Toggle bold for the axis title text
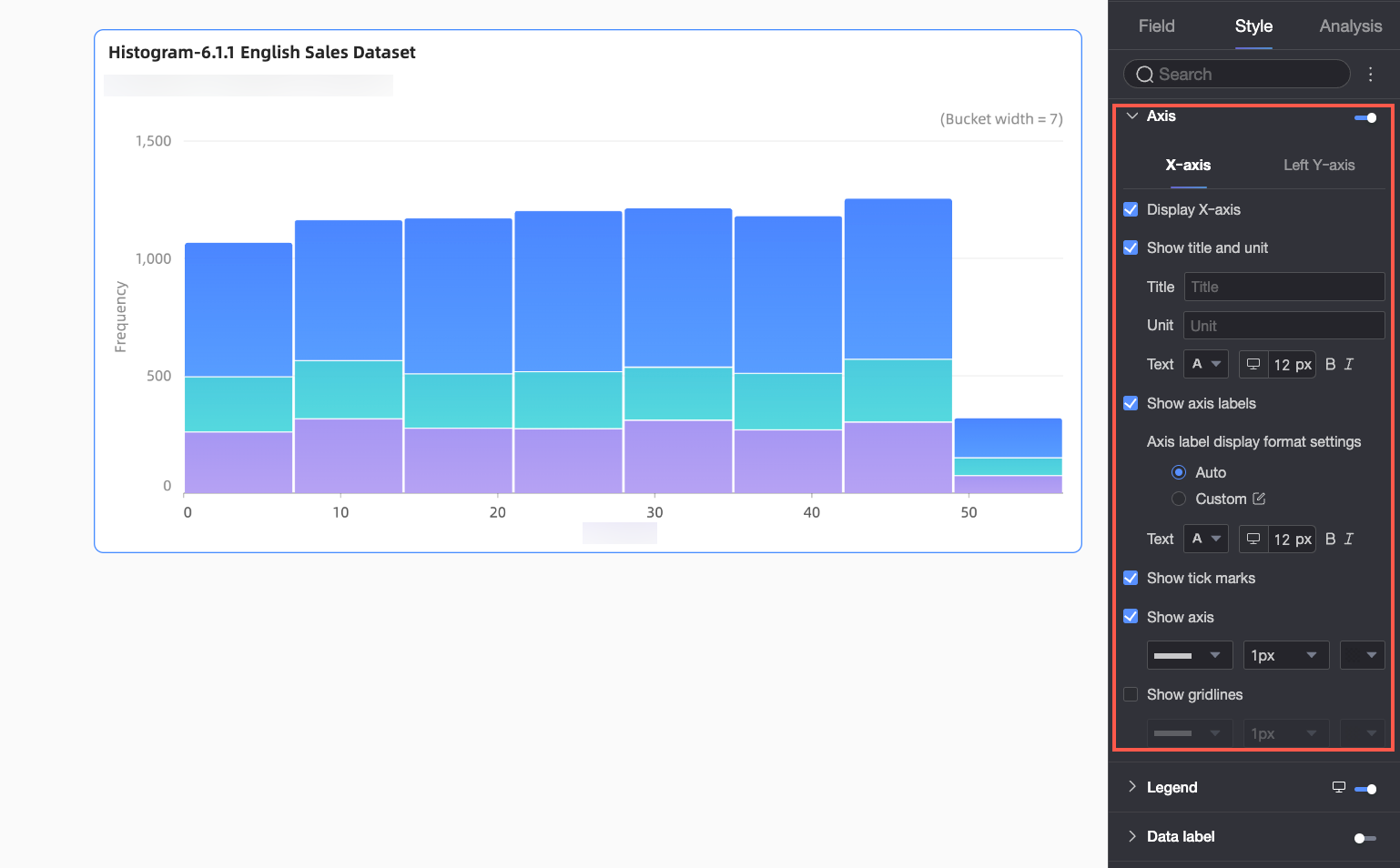Image resolution: width=1400 pixels, height=868 pixels. (x=1330, y=364)
